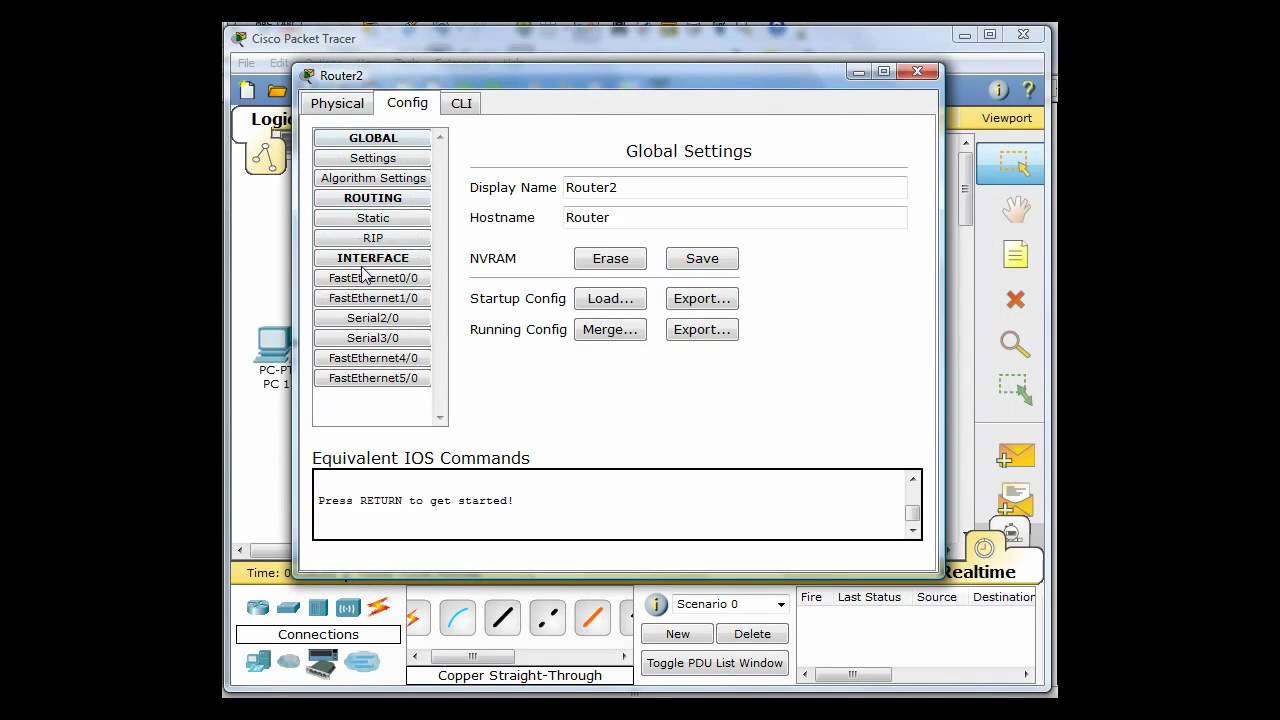Erase the NVRAM
1280x720 pixels.
[610, 258]
